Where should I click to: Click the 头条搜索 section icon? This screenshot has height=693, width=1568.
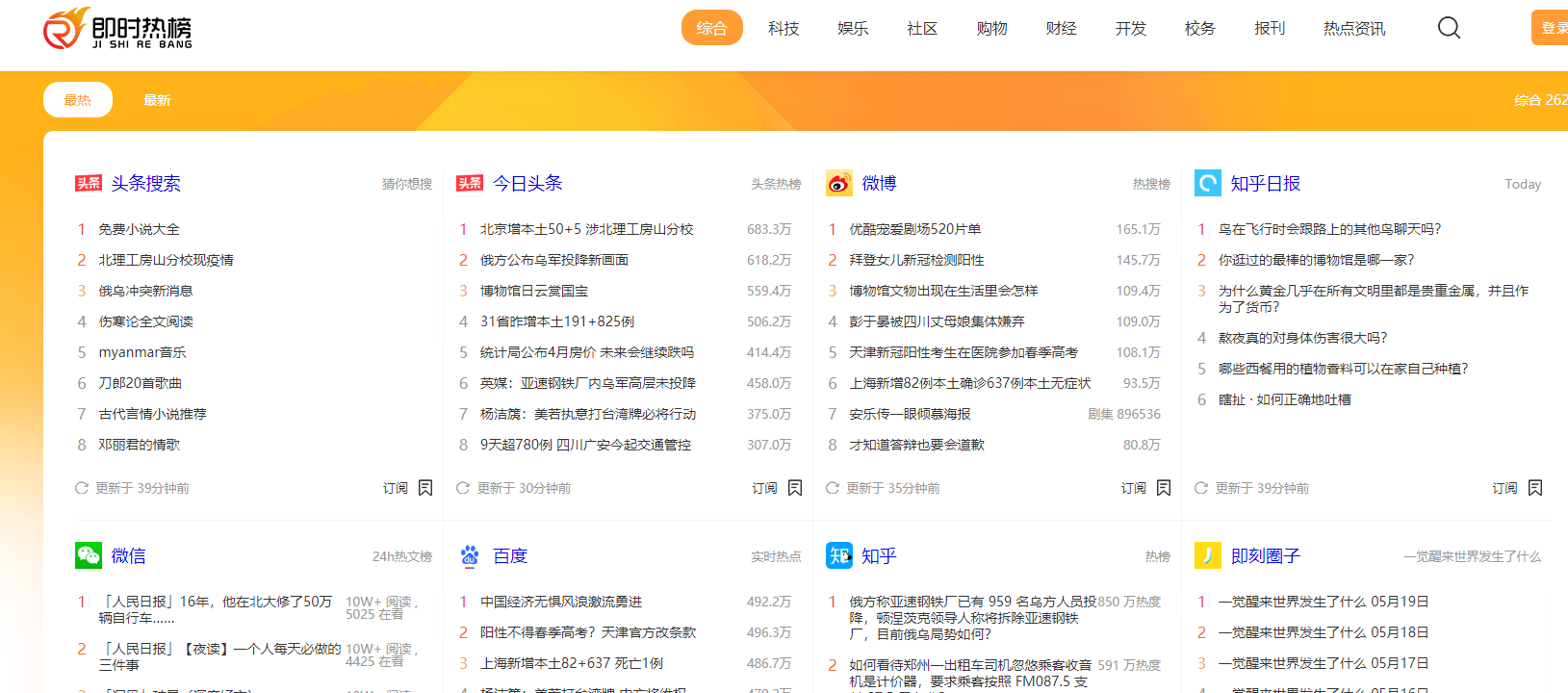[x=89, y=183]
